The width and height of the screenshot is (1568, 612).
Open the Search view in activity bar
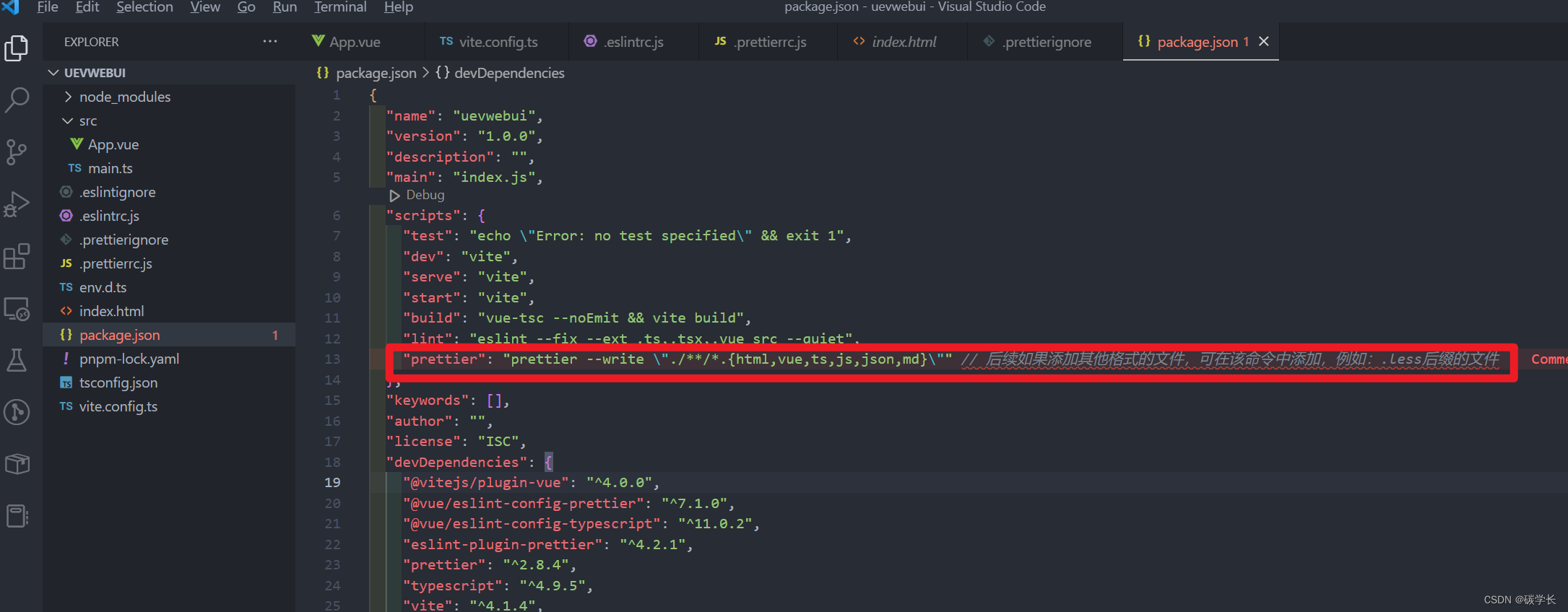[17, 100]
